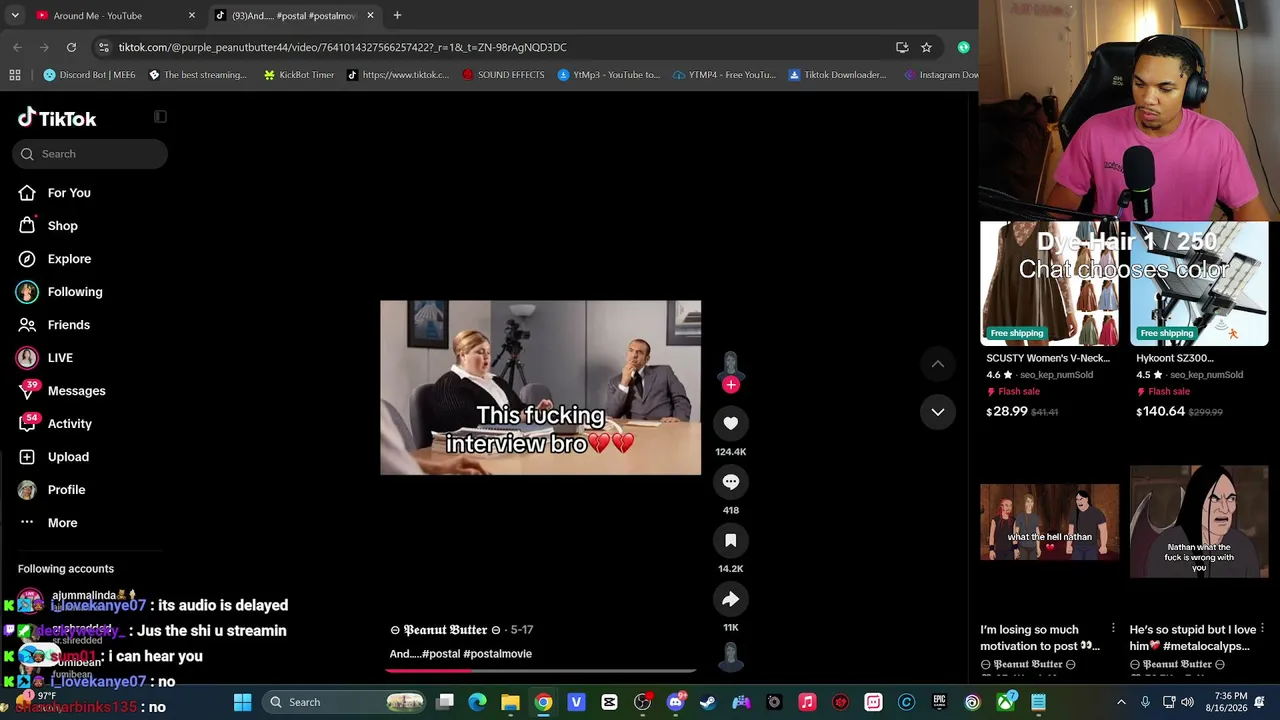Open the YtMp3 bookmark
The width and height of the screenshot is (1280, 720).
pyautogui.click(x=609, y=75)
